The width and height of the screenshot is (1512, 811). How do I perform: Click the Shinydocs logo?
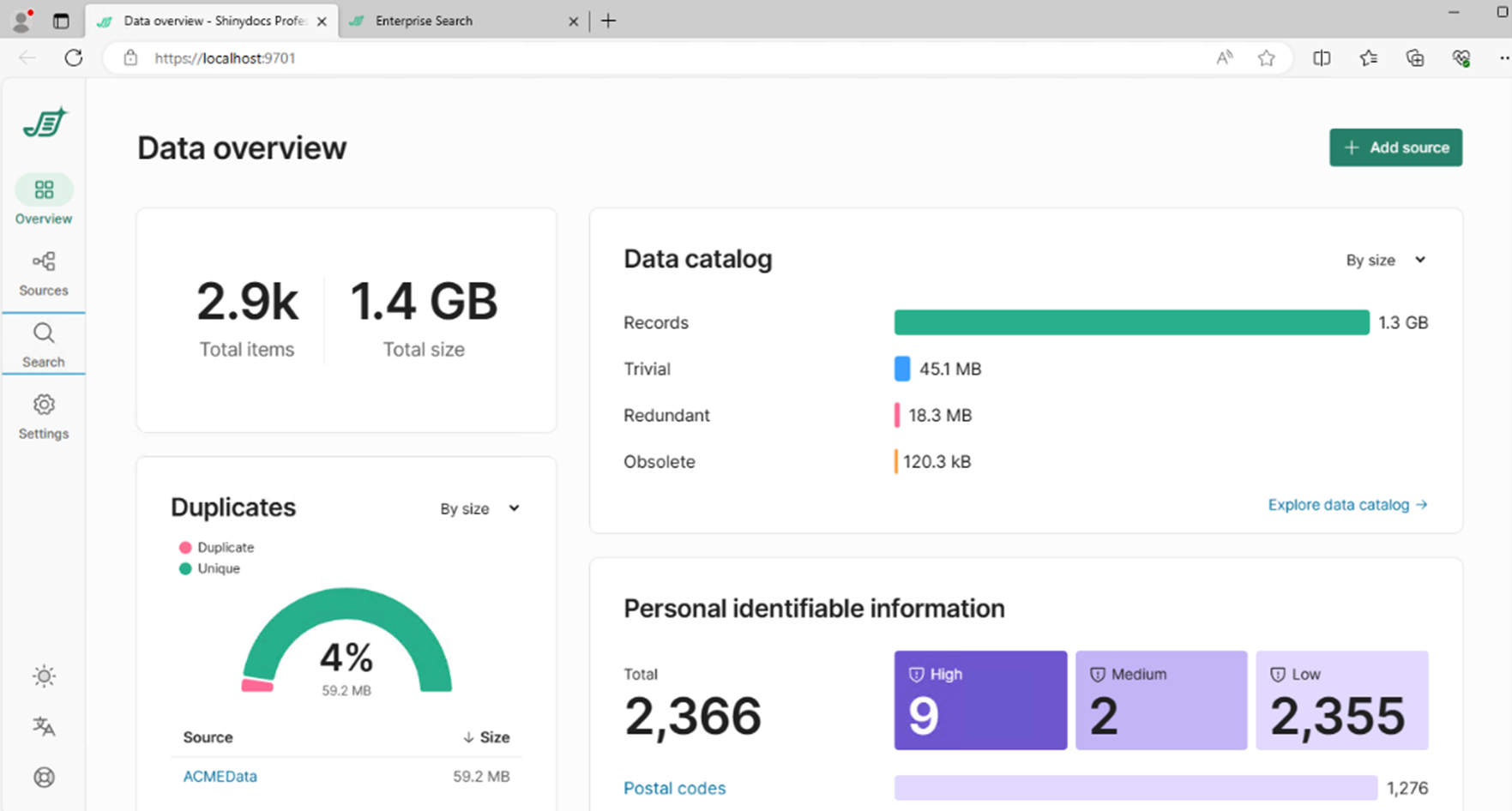tap(45, 123)
